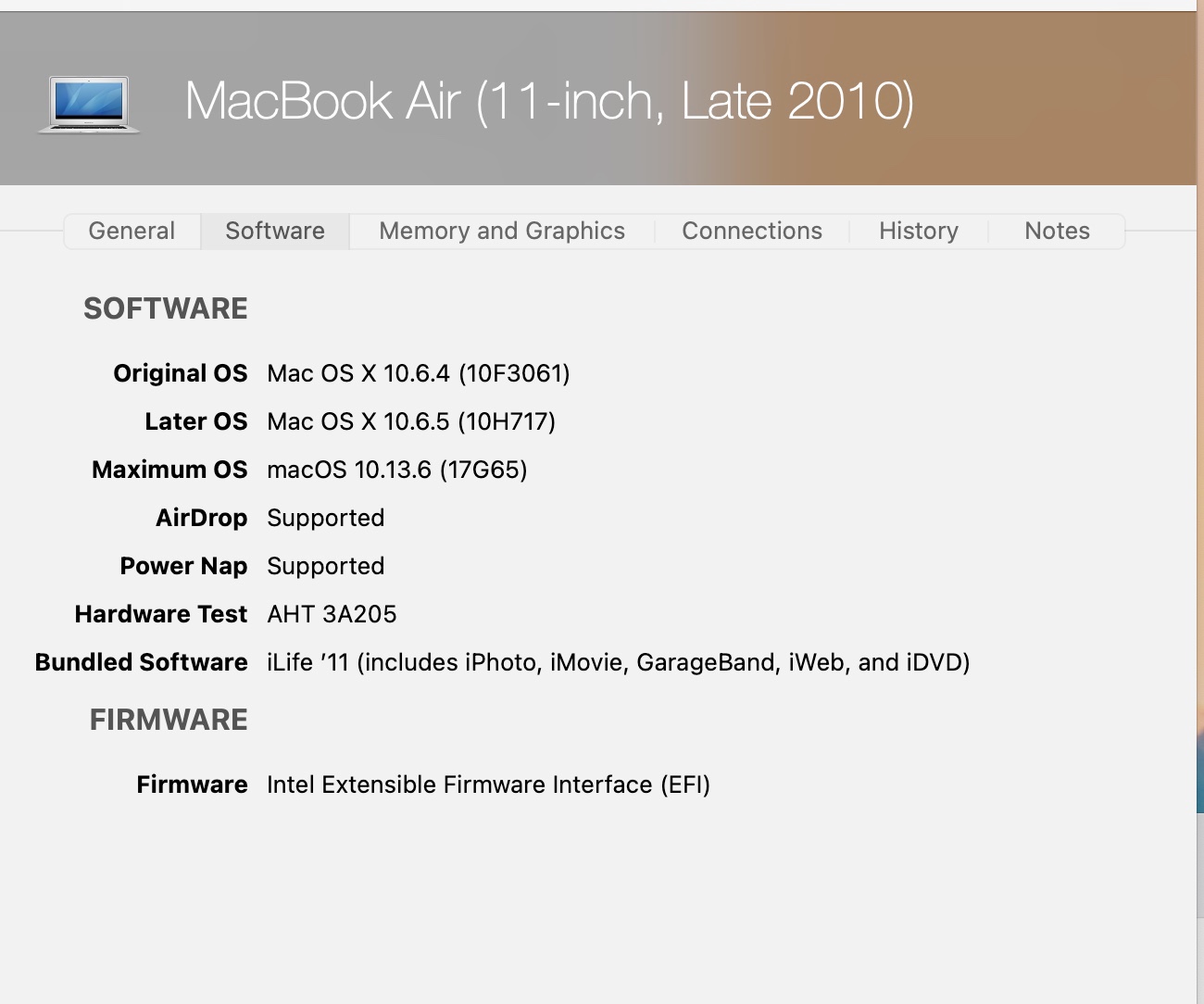Click the SOFTWARE section heading
This screenshot has width=1204, height=1004.
coord(166,308)
